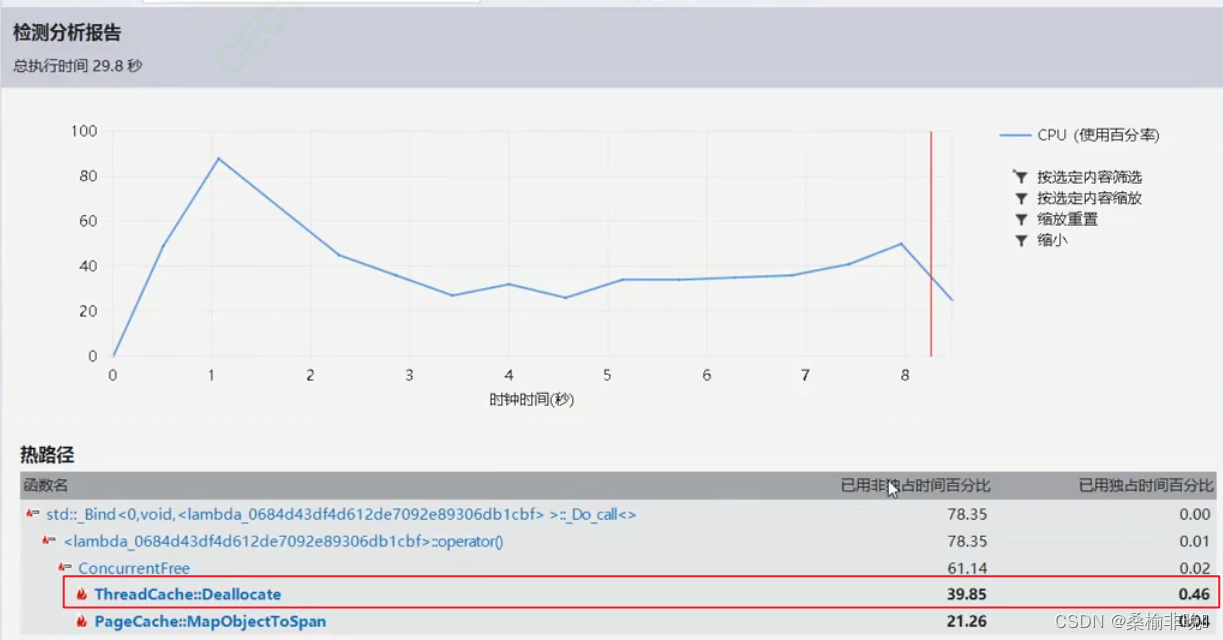Click the 0.46 exclusive time value

coord(1194,595)
